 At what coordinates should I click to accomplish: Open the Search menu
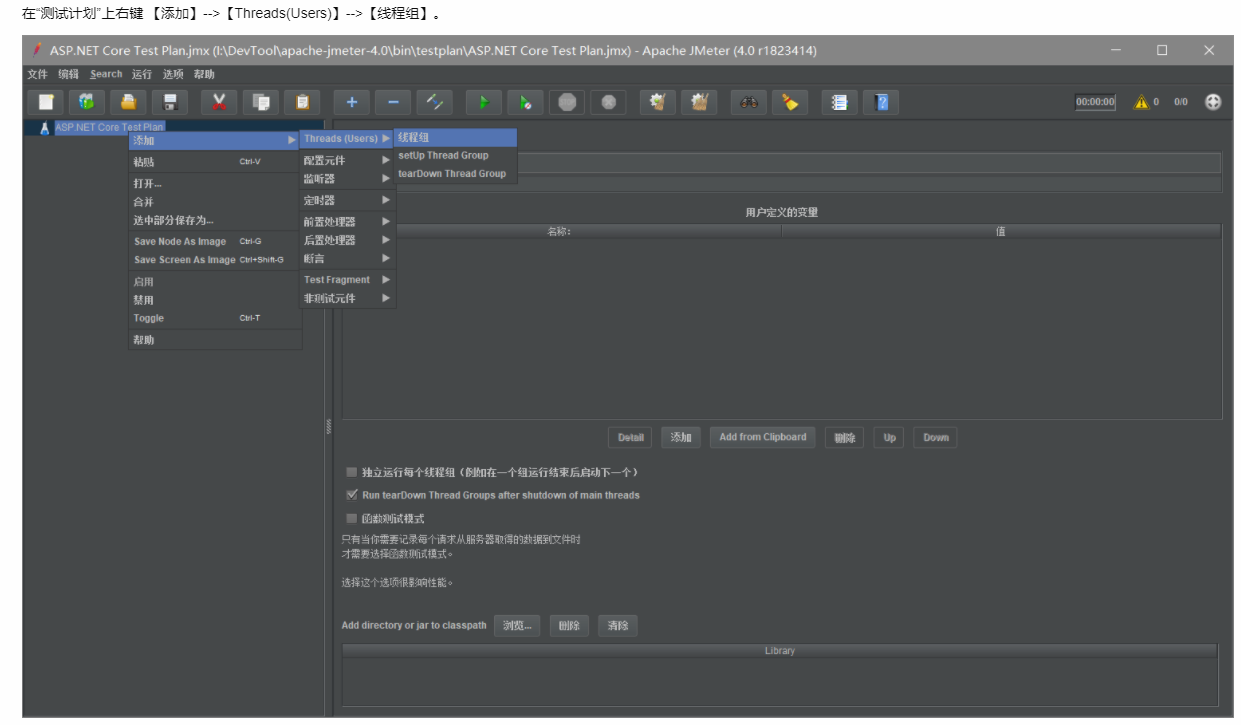tap(106, 74)
